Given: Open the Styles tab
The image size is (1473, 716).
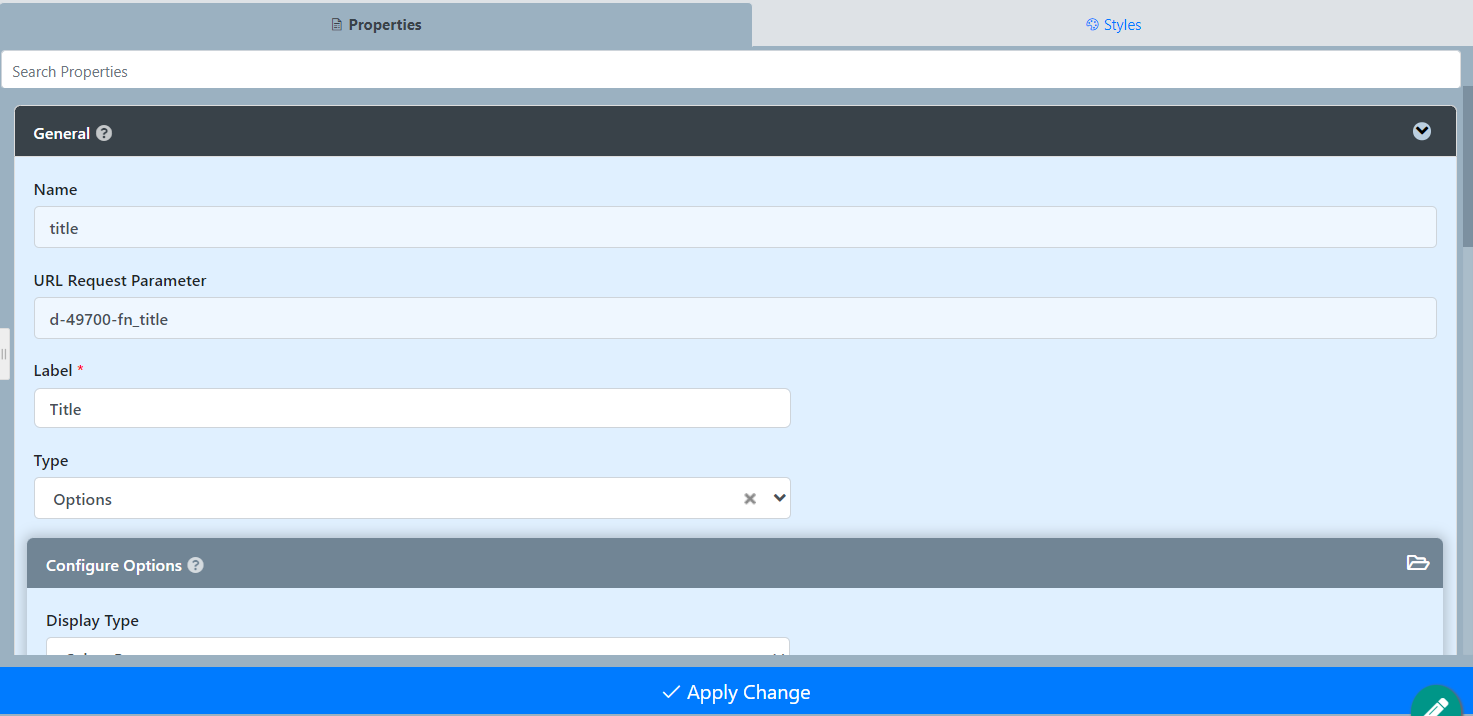Looking at the screenshot, I should 1113,24.
